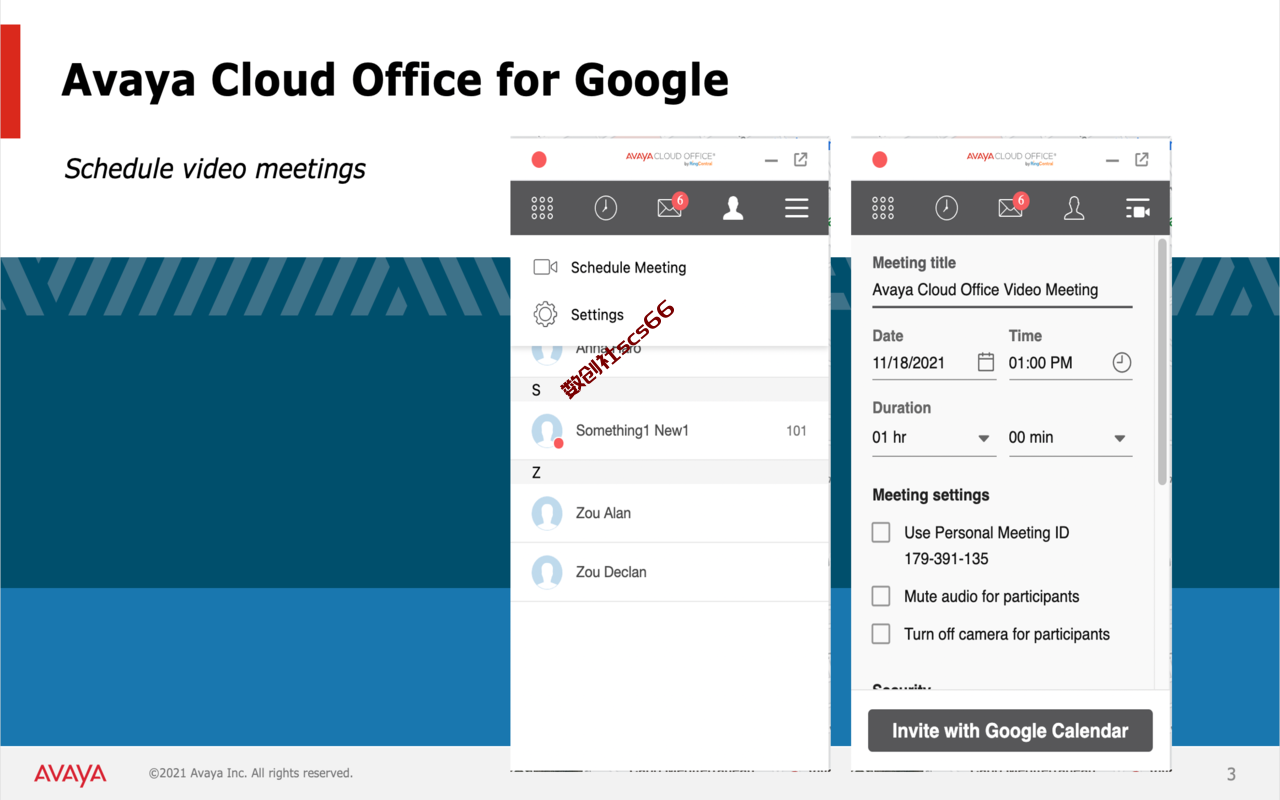Open dial pad icon in right panel

pyautogui.click(x=883, y=208)
